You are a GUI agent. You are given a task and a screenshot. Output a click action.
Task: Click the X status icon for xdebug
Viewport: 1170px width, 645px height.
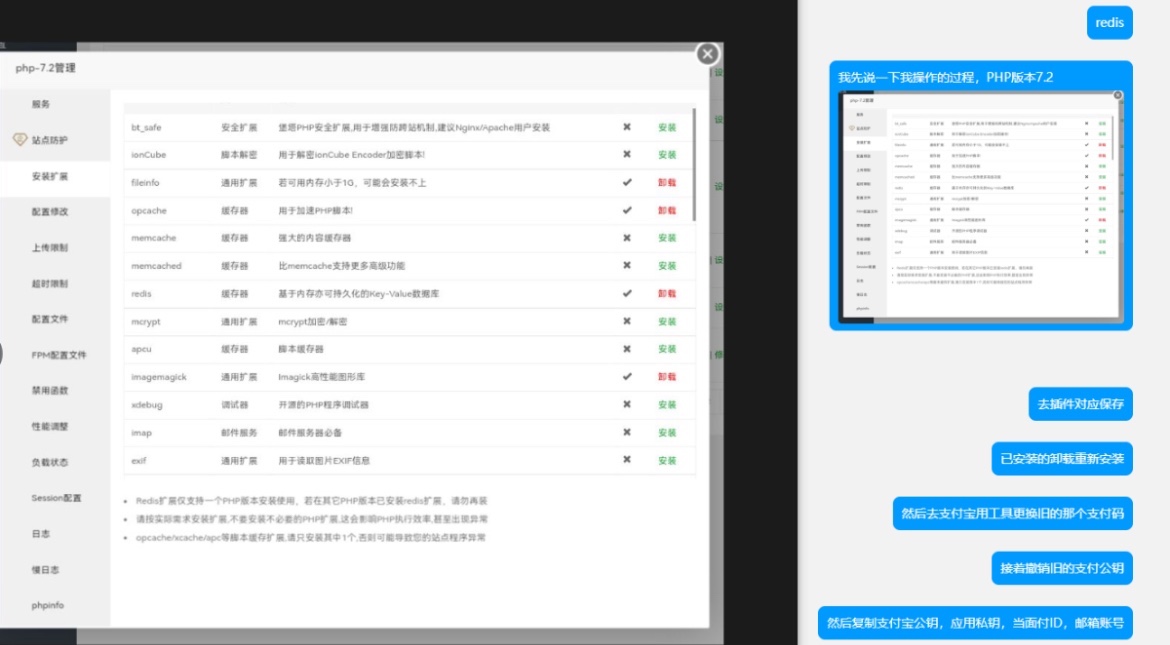point(627,404)
